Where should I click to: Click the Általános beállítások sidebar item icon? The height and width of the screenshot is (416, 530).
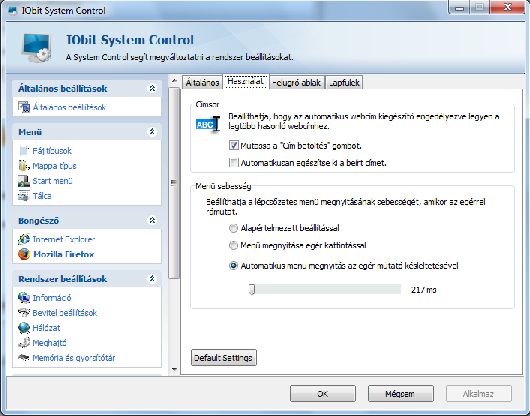24,107
